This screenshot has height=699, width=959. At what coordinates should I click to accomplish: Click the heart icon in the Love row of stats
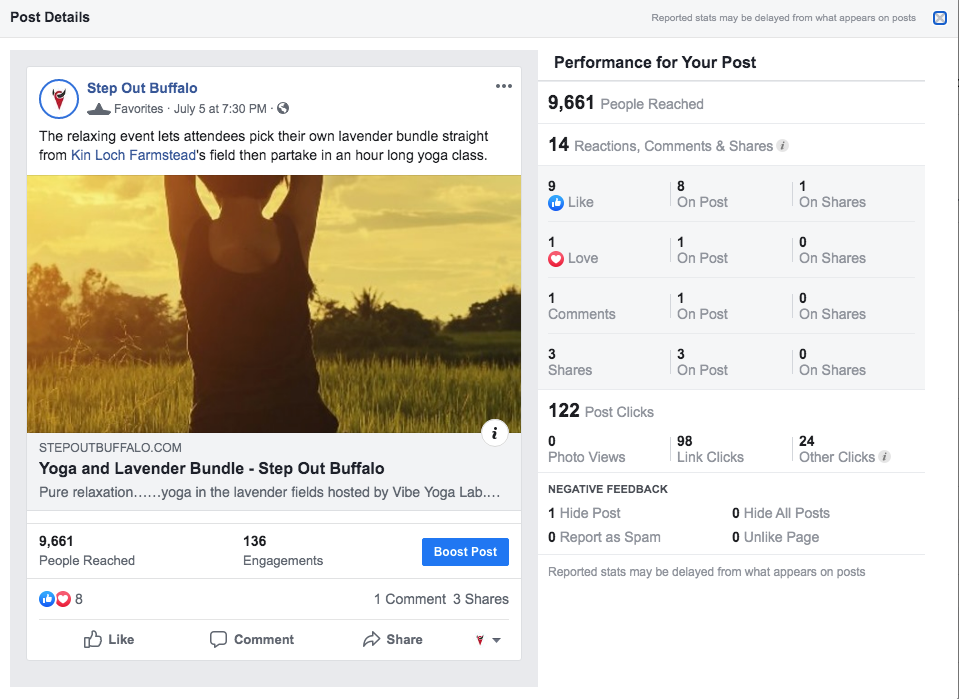555,259
